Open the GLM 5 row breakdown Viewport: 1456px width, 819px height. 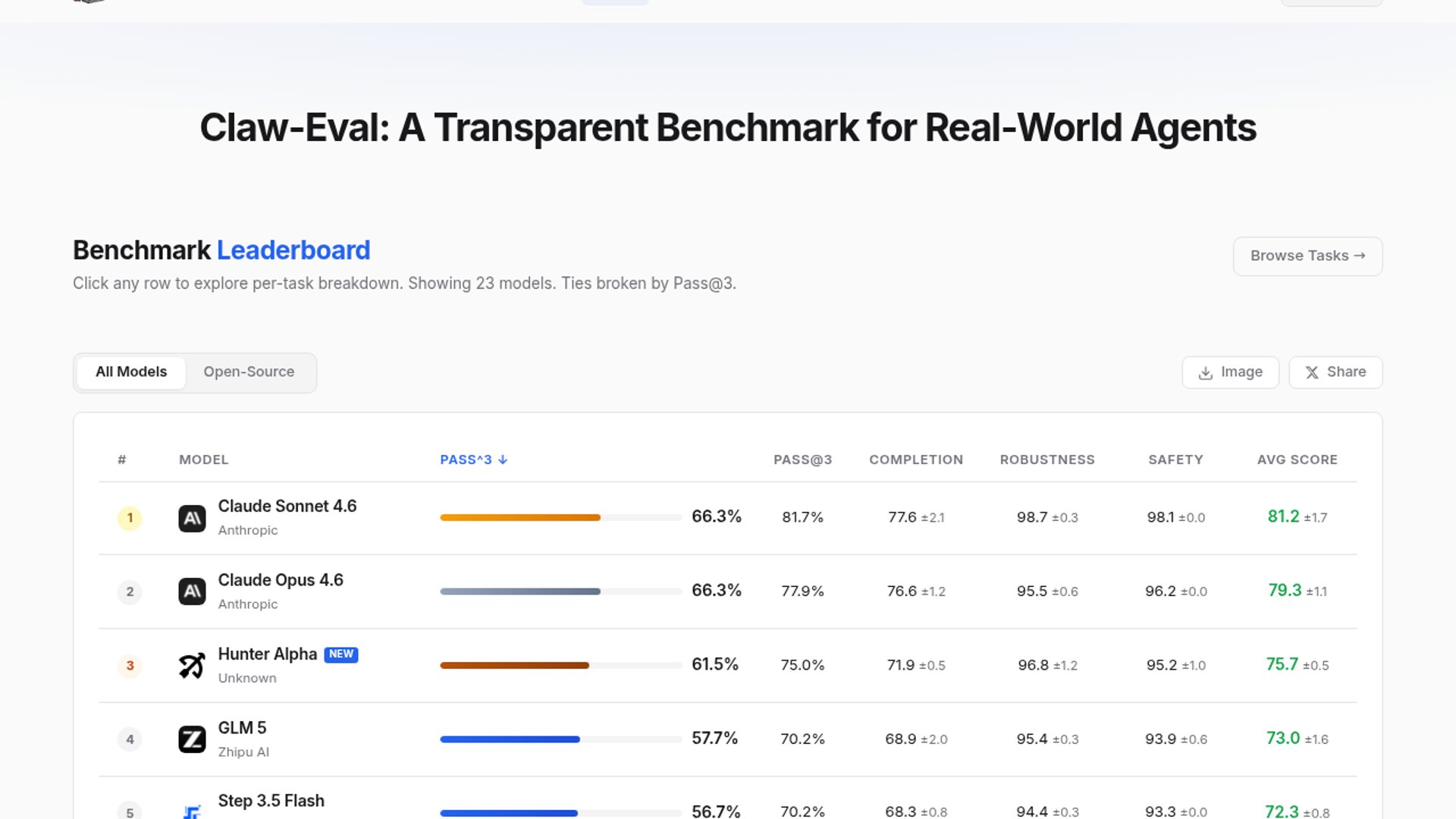(x=242, y=729)
